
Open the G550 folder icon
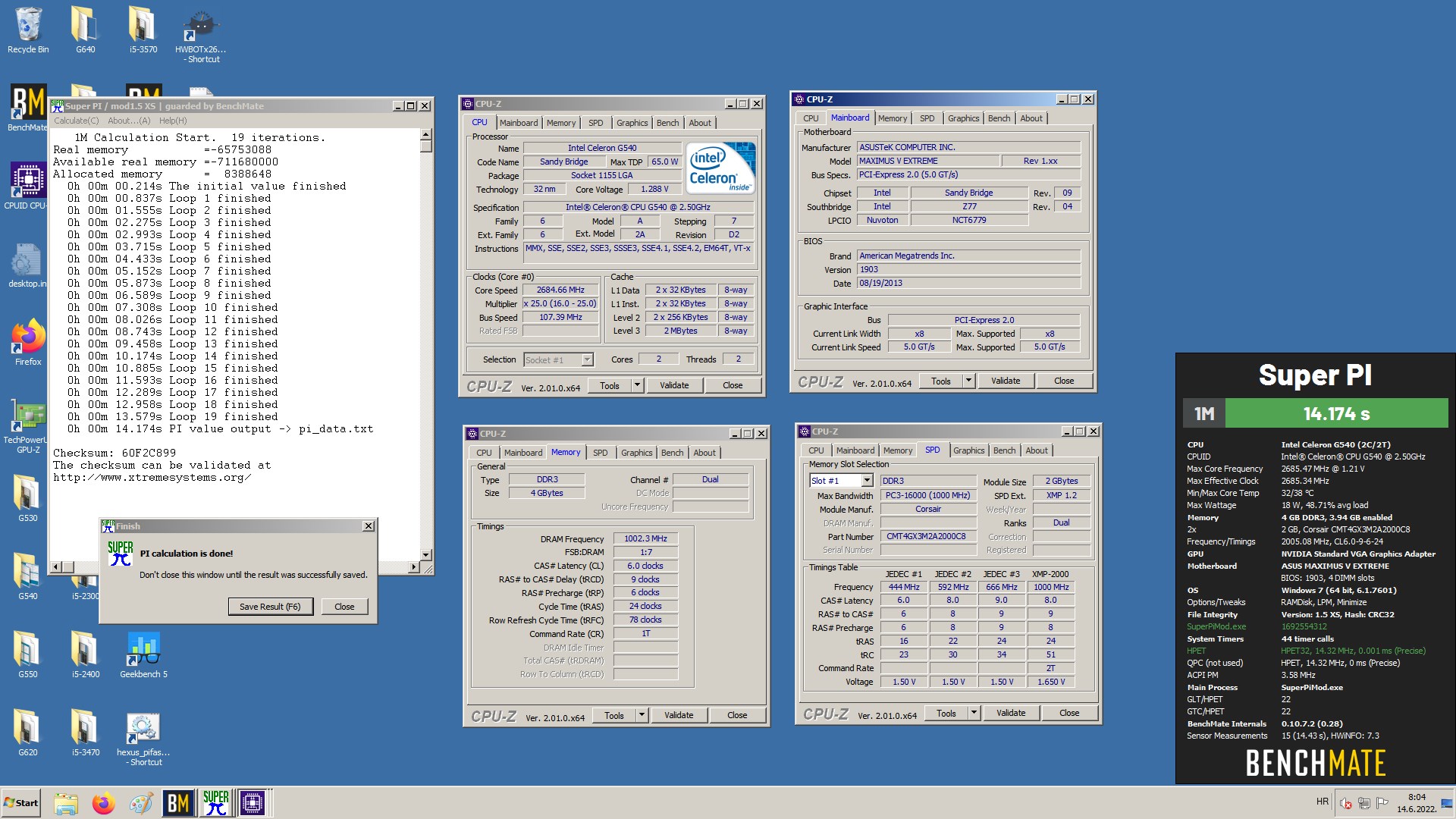pos(28,654)
